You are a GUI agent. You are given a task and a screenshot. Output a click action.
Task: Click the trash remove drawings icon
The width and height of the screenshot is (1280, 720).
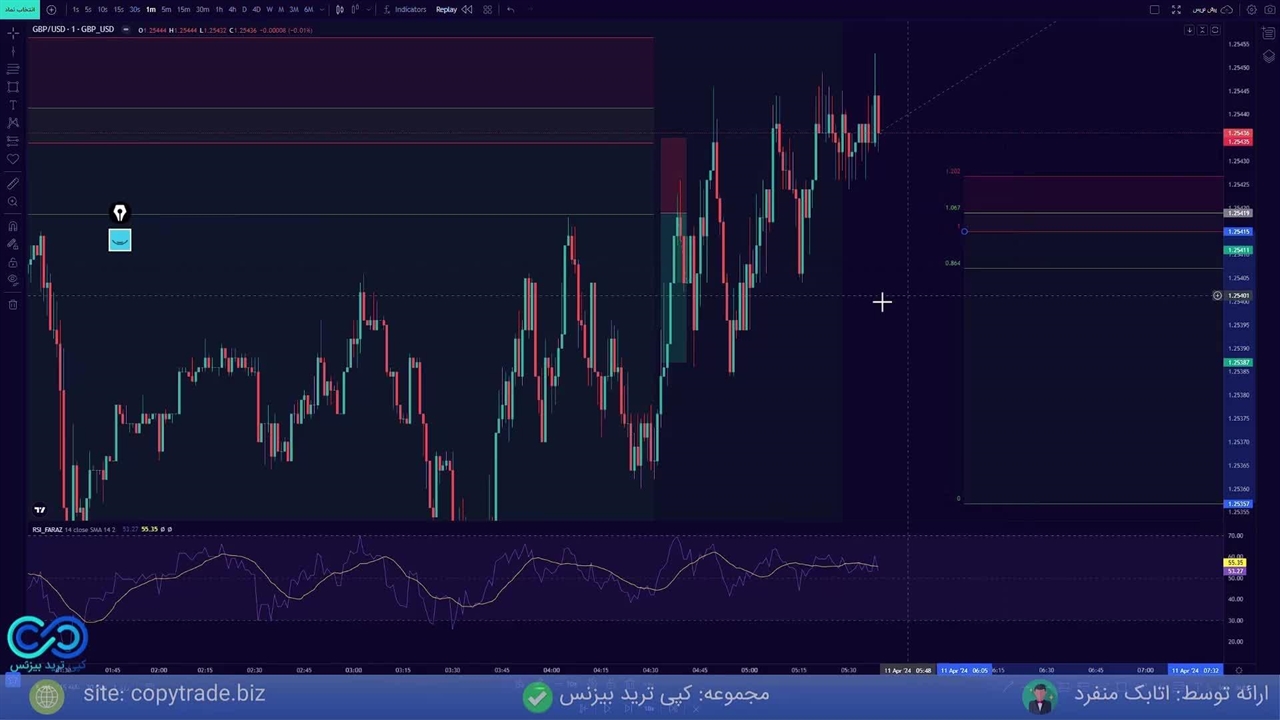point(13,305)
